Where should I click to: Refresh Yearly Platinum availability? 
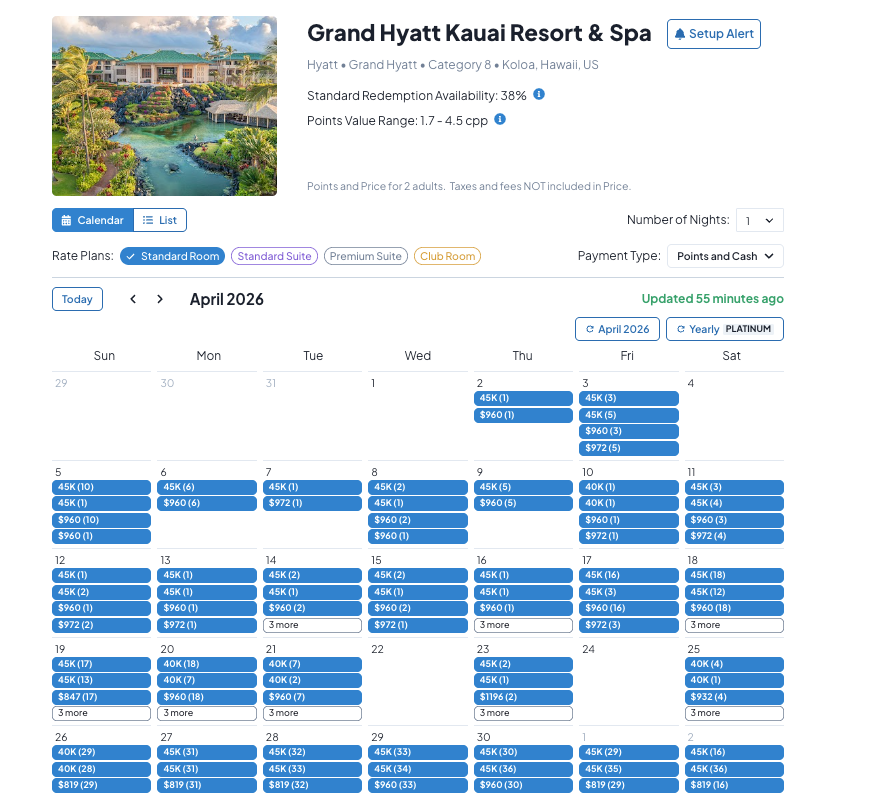[x=725, y=329]
